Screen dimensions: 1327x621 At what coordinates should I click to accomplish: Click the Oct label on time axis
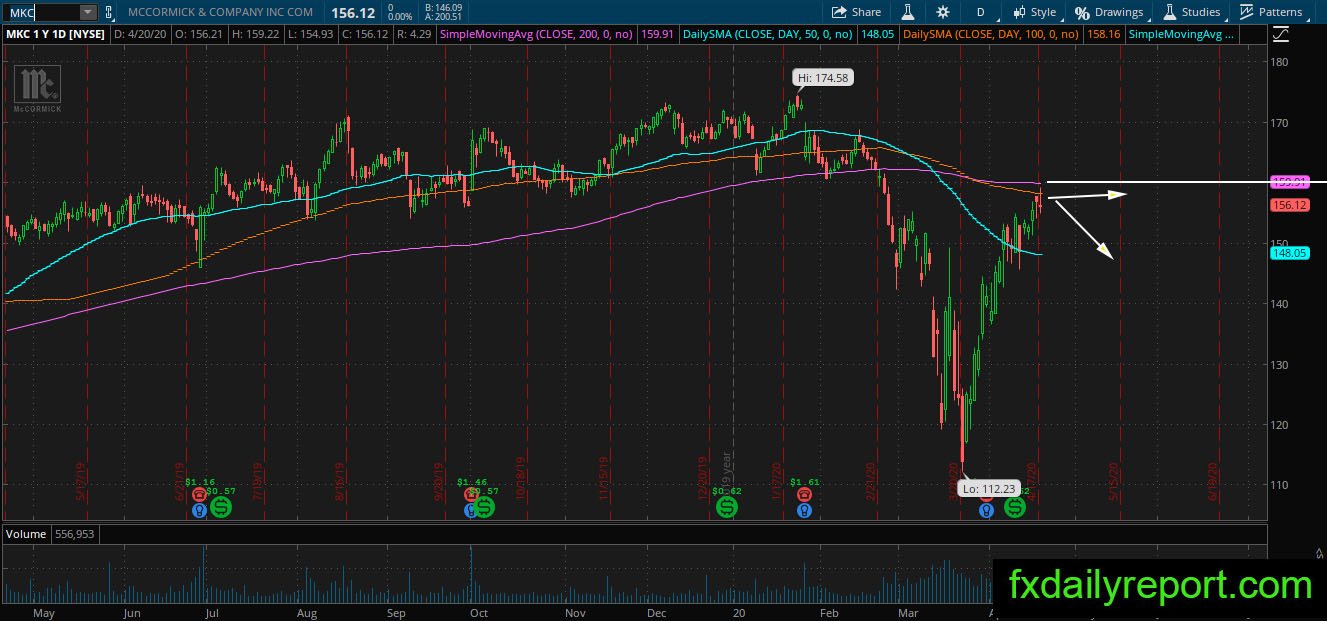tap(479, 611)
